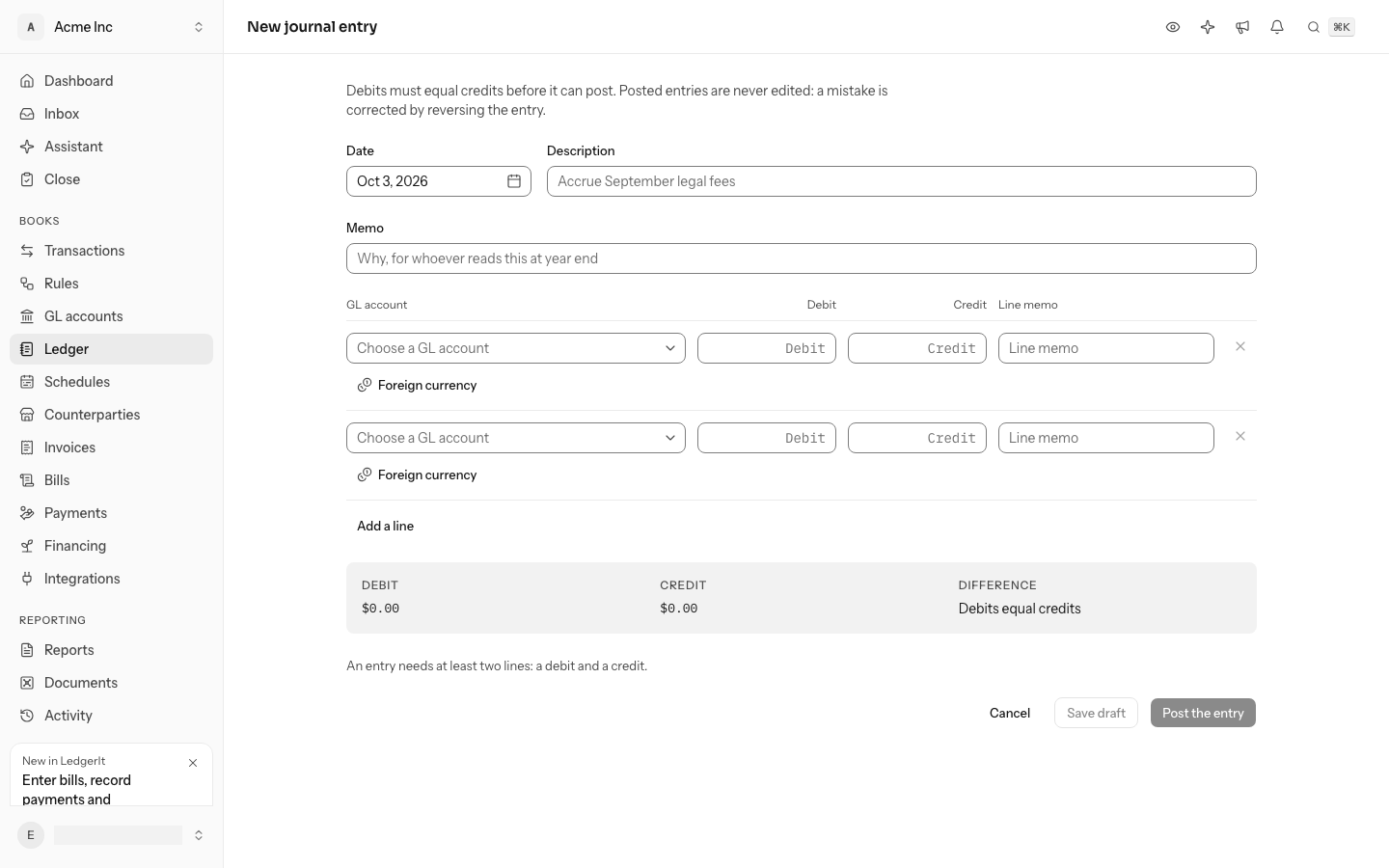Click Post the entry
Viewport: 1389px width, 868px height.
click(x=1203, y=713)
